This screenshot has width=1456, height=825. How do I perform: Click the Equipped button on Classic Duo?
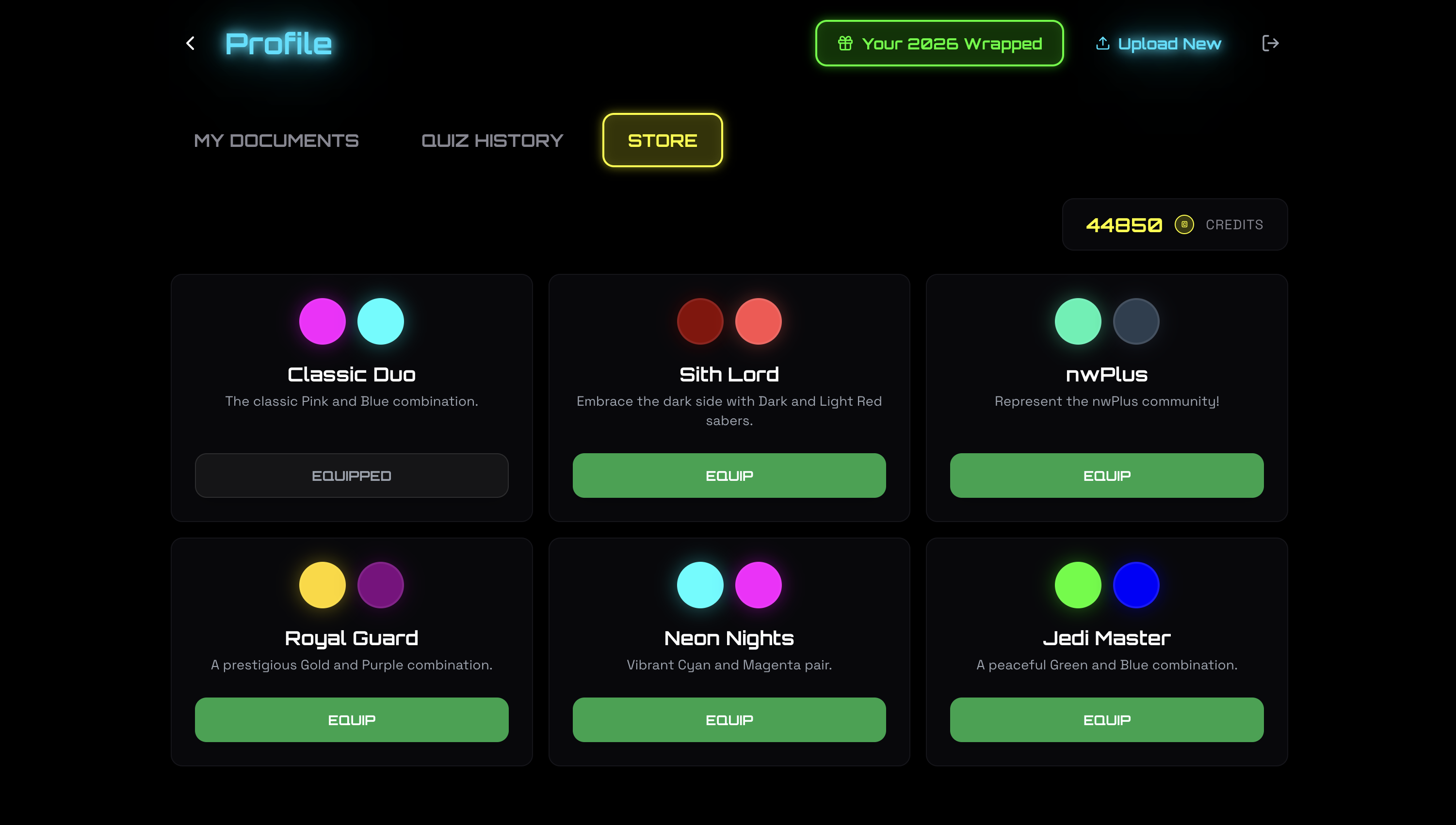[352, 476]
